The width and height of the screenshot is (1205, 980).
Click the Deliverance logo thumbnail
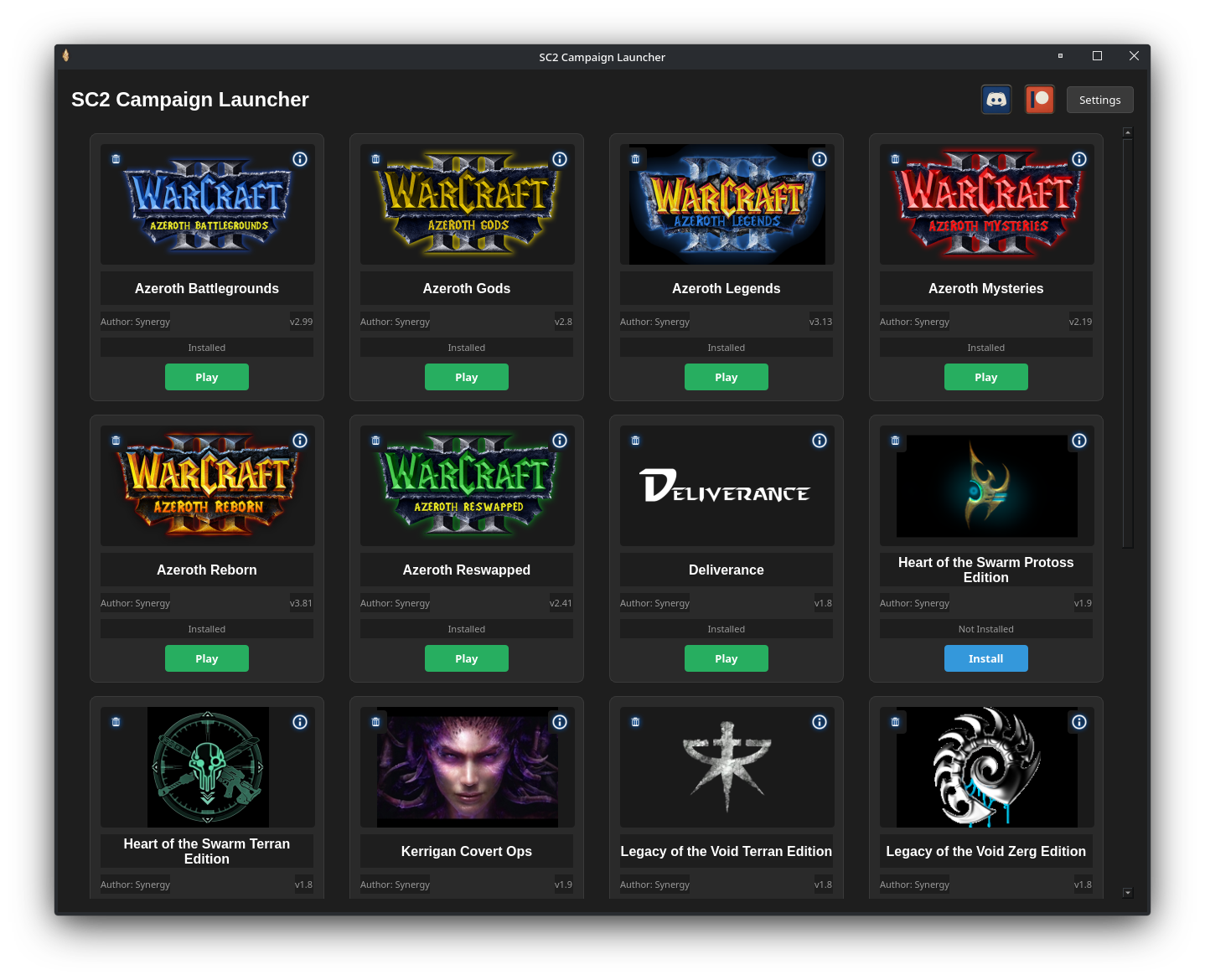(x=726, y=486)
